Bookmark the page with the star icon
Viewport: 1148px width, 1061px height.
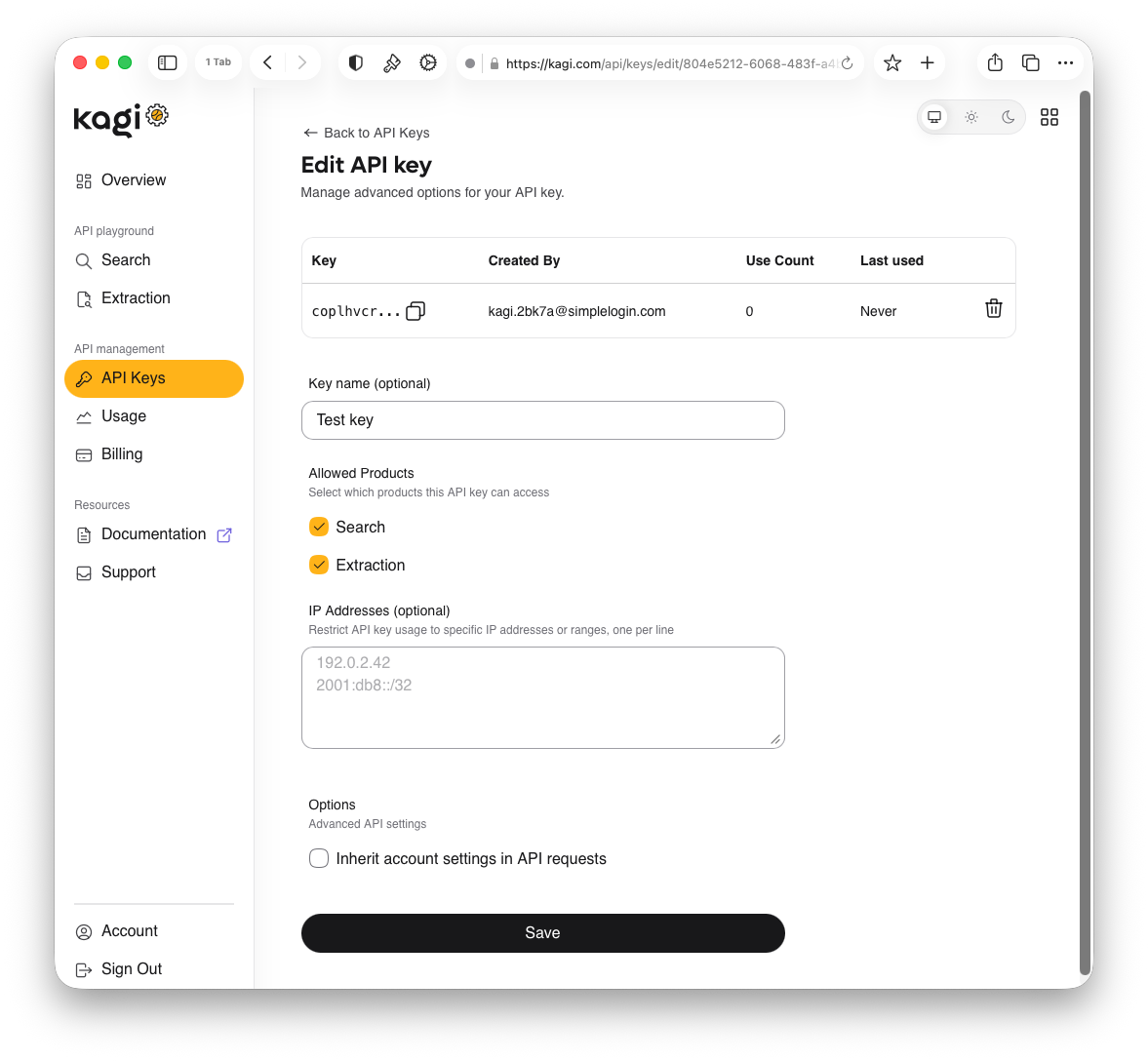point(891,63)
